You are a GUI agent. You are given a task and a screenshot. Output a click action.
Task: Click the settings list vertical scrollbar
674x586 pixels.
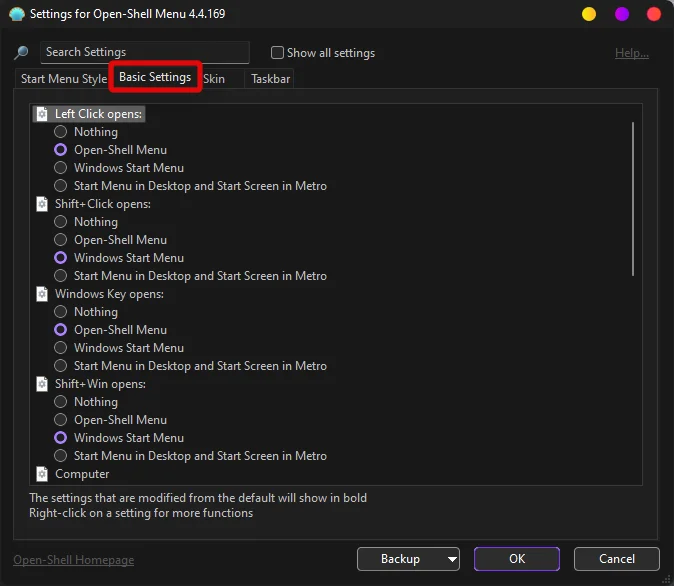633,199
